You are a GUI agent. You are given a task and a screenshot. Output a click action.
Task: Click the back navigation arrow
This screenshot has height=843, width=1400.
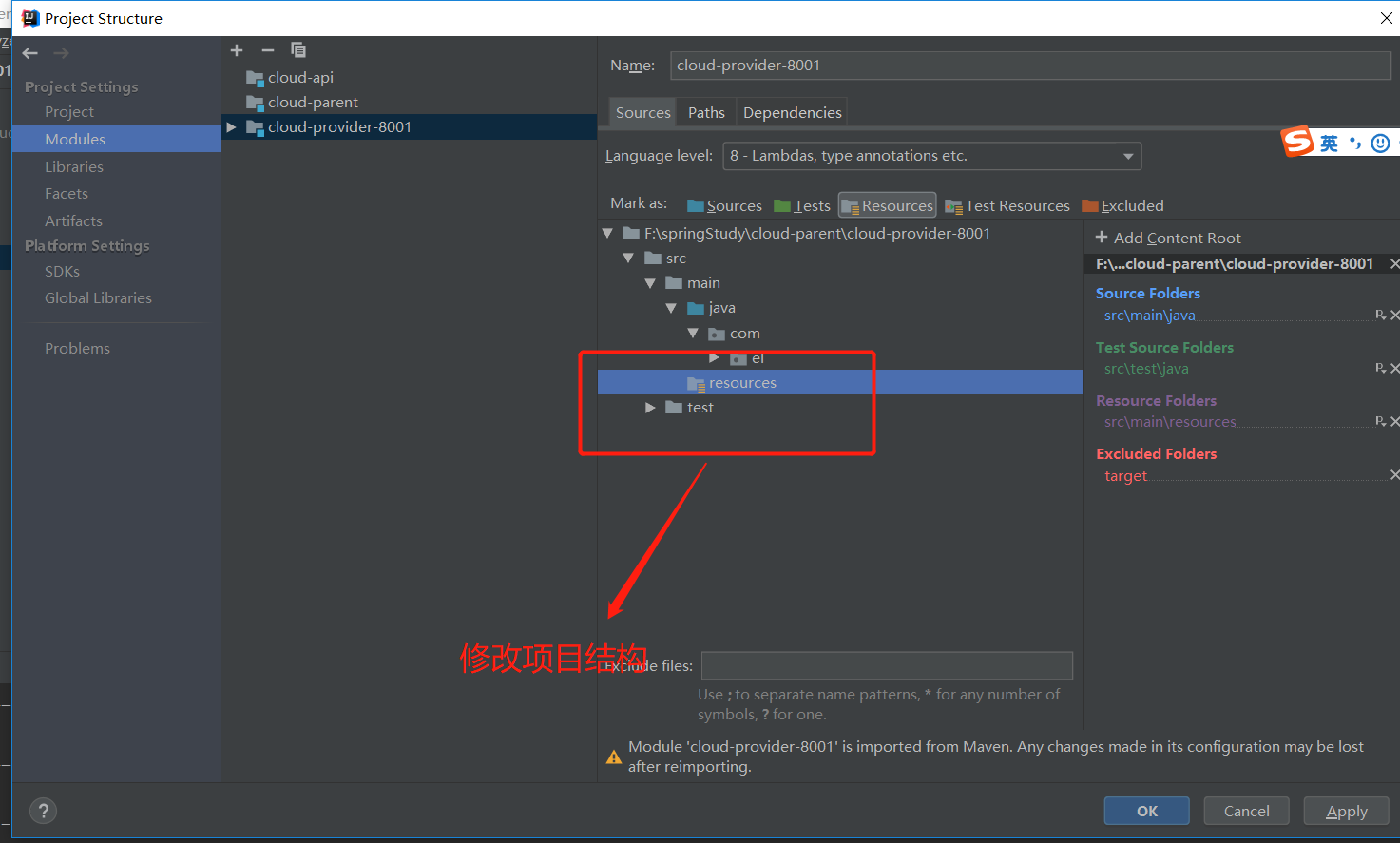[30, 53]
